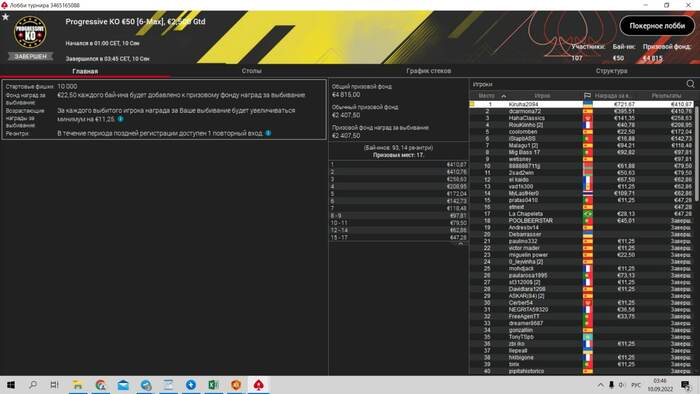Click the ЗАВЕРШЕН status badge
Screen dimensions: 700x394
pyautogui.click(x=30, y=56)
